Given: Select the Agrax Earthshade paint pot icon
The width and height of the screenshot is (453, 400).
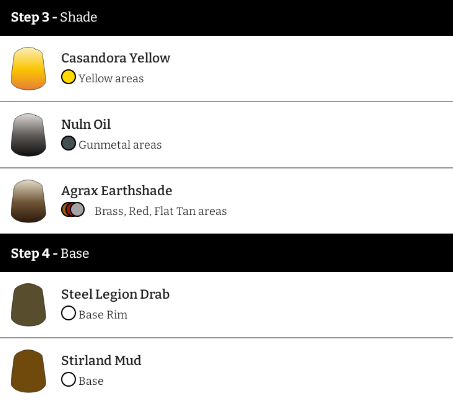Looking at the screenshot, I should pos(28,201).
